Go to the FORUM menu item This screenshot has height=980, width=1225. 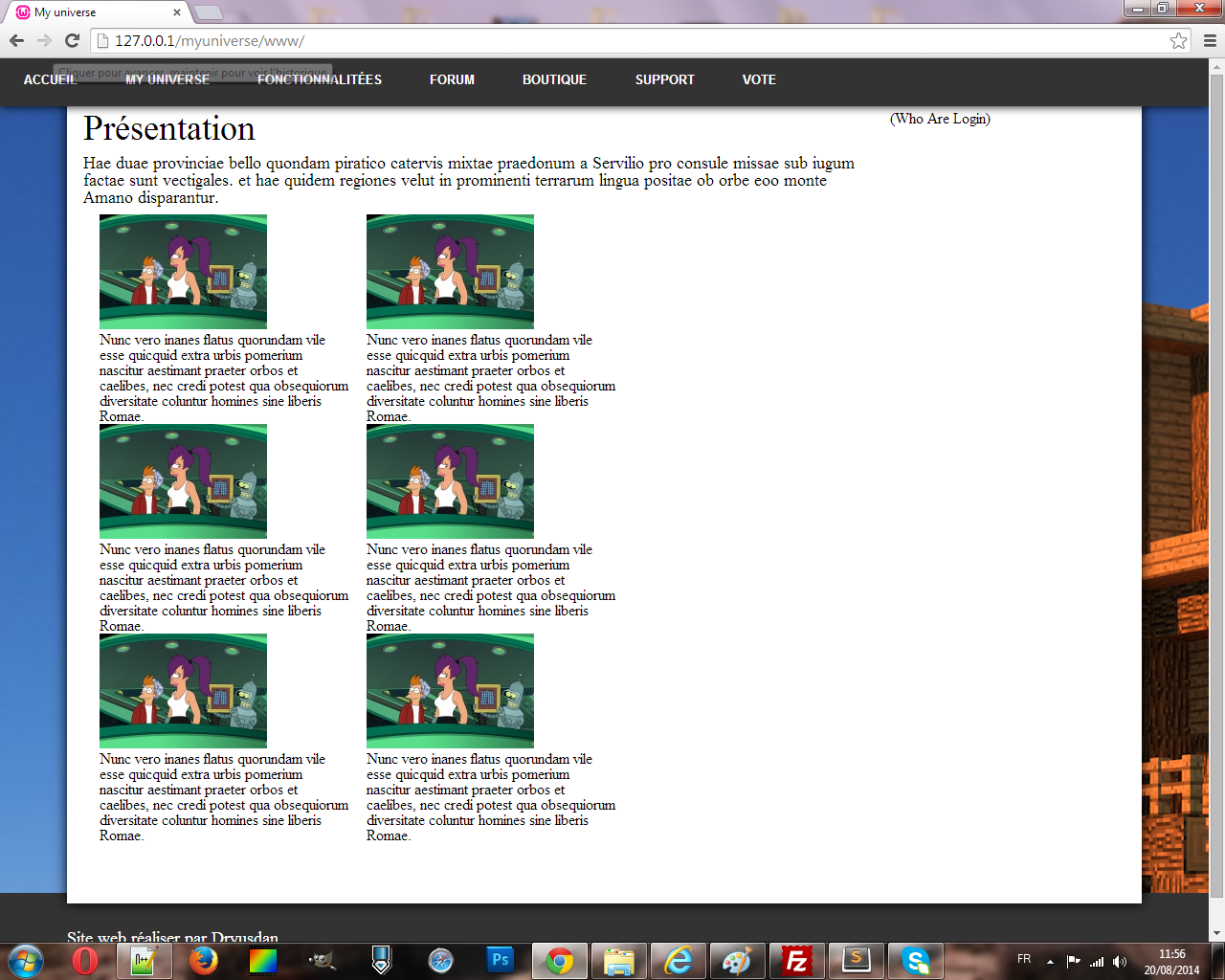pos(452,79)
